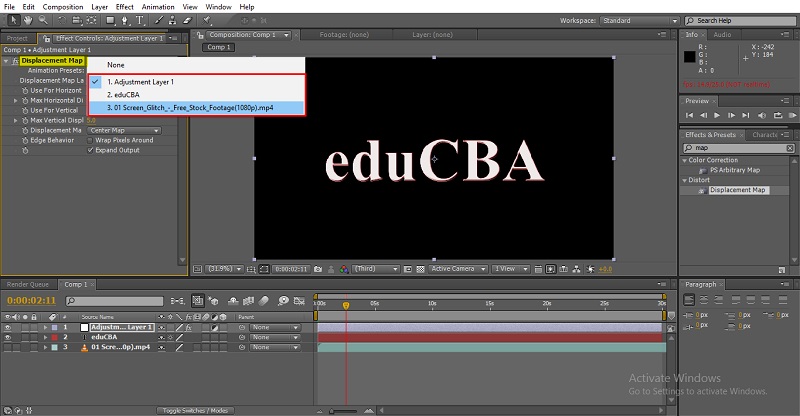Select the Selection arrow tool
The height and width of the screenshot is (416, 800).
(14, 20)
